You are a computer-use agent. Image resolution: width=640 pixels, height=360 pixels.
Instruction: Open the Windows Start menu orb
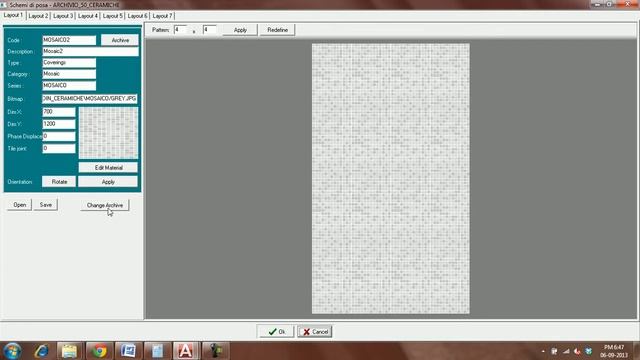(12, 351)
